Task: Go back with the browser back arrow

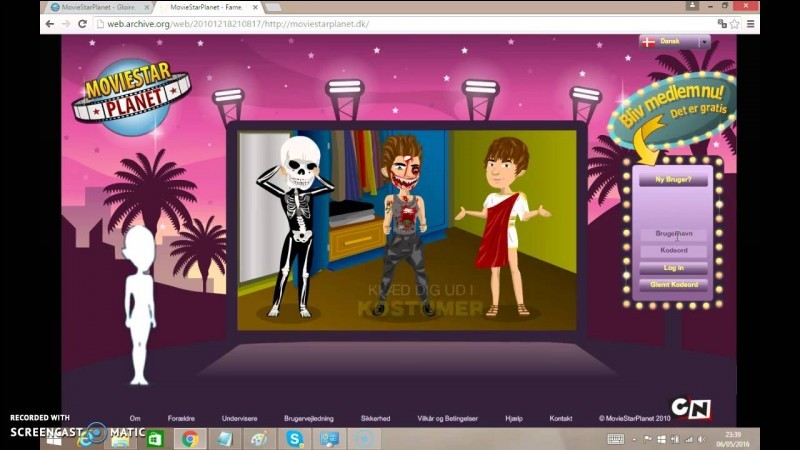Action: 49,24
